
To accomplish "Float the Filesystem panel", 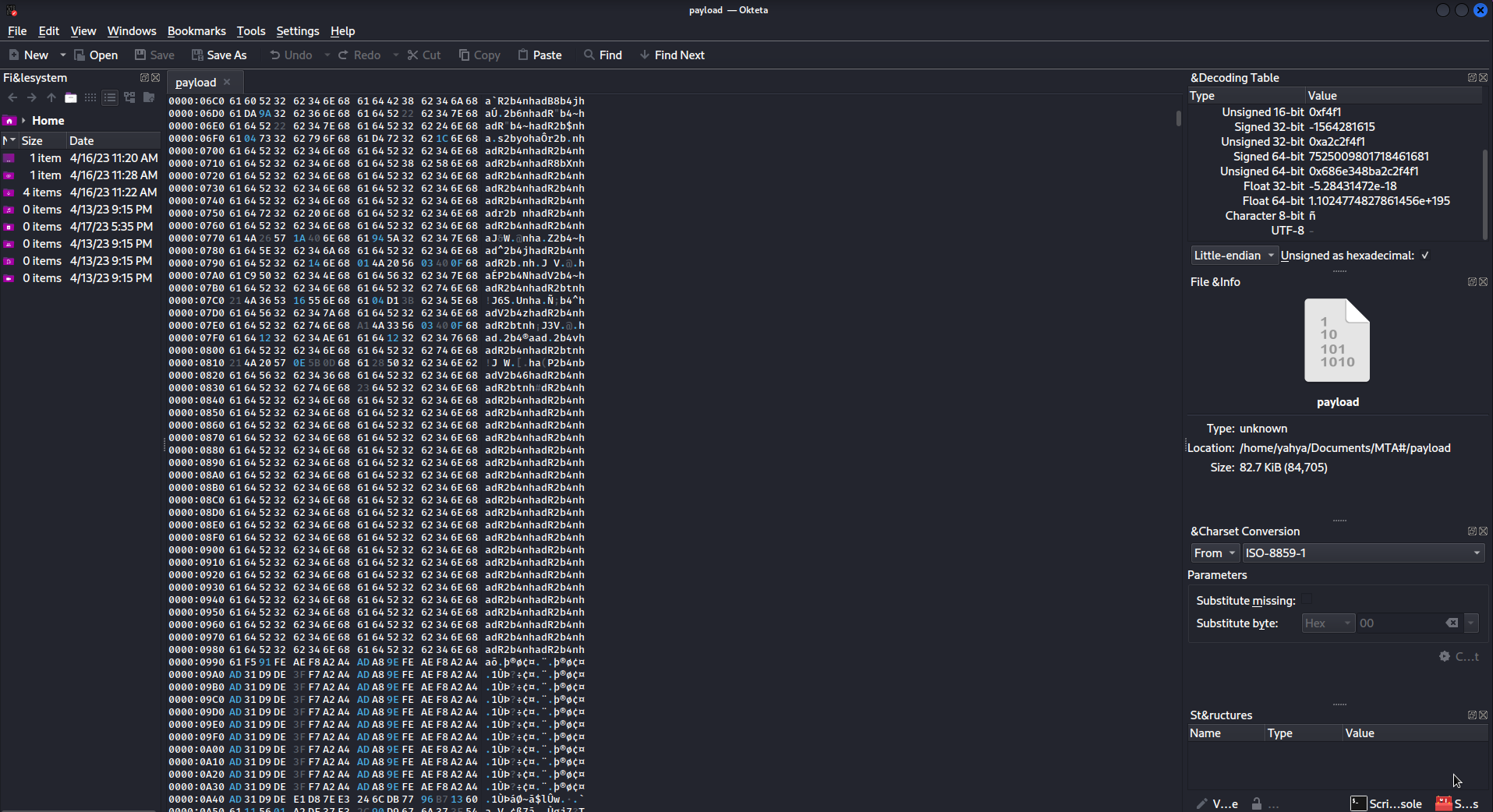I will click(x=144, y=78).
